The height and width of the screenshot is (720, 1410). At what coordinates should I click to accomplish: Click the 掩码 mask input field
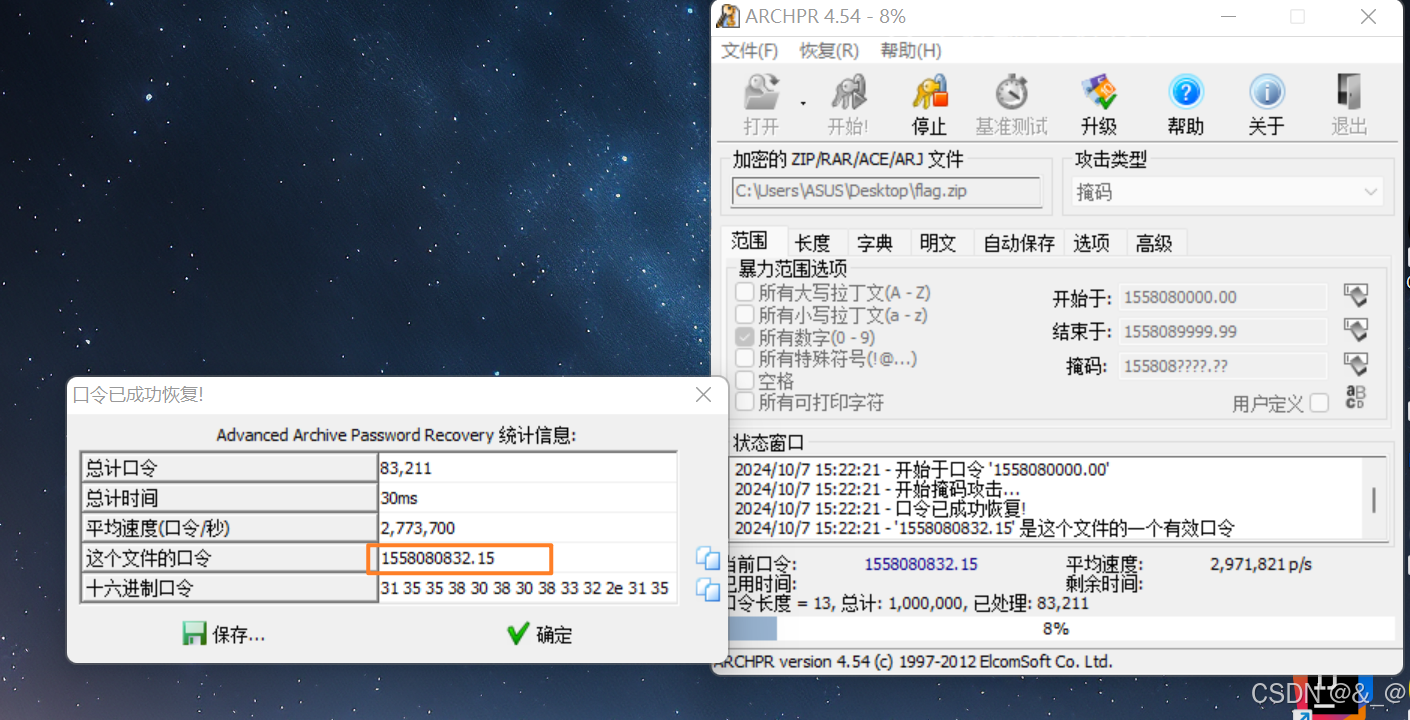1222,366
